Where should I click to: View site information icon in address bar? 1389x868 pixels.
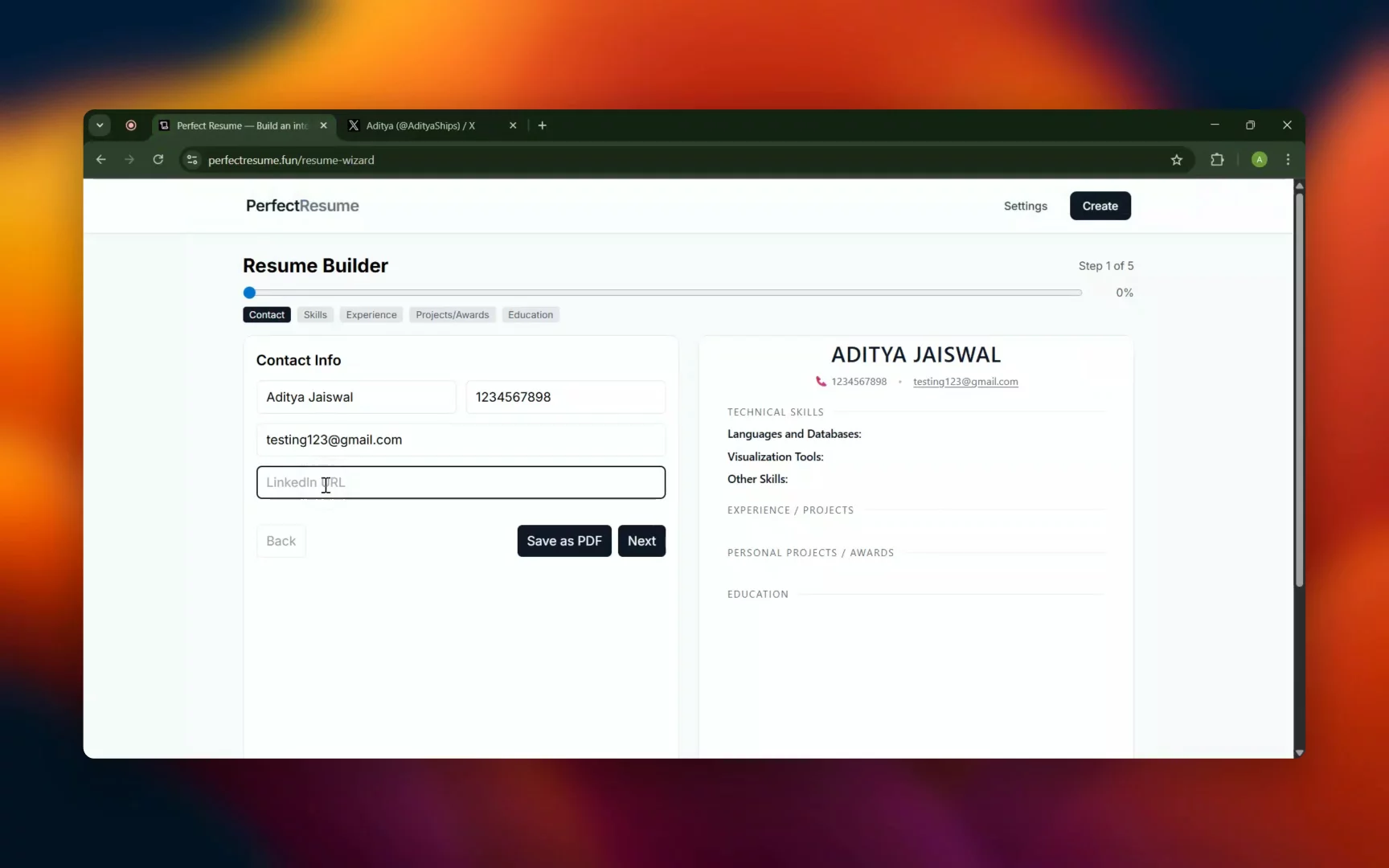pyautogui.click(x=192, y=160)
